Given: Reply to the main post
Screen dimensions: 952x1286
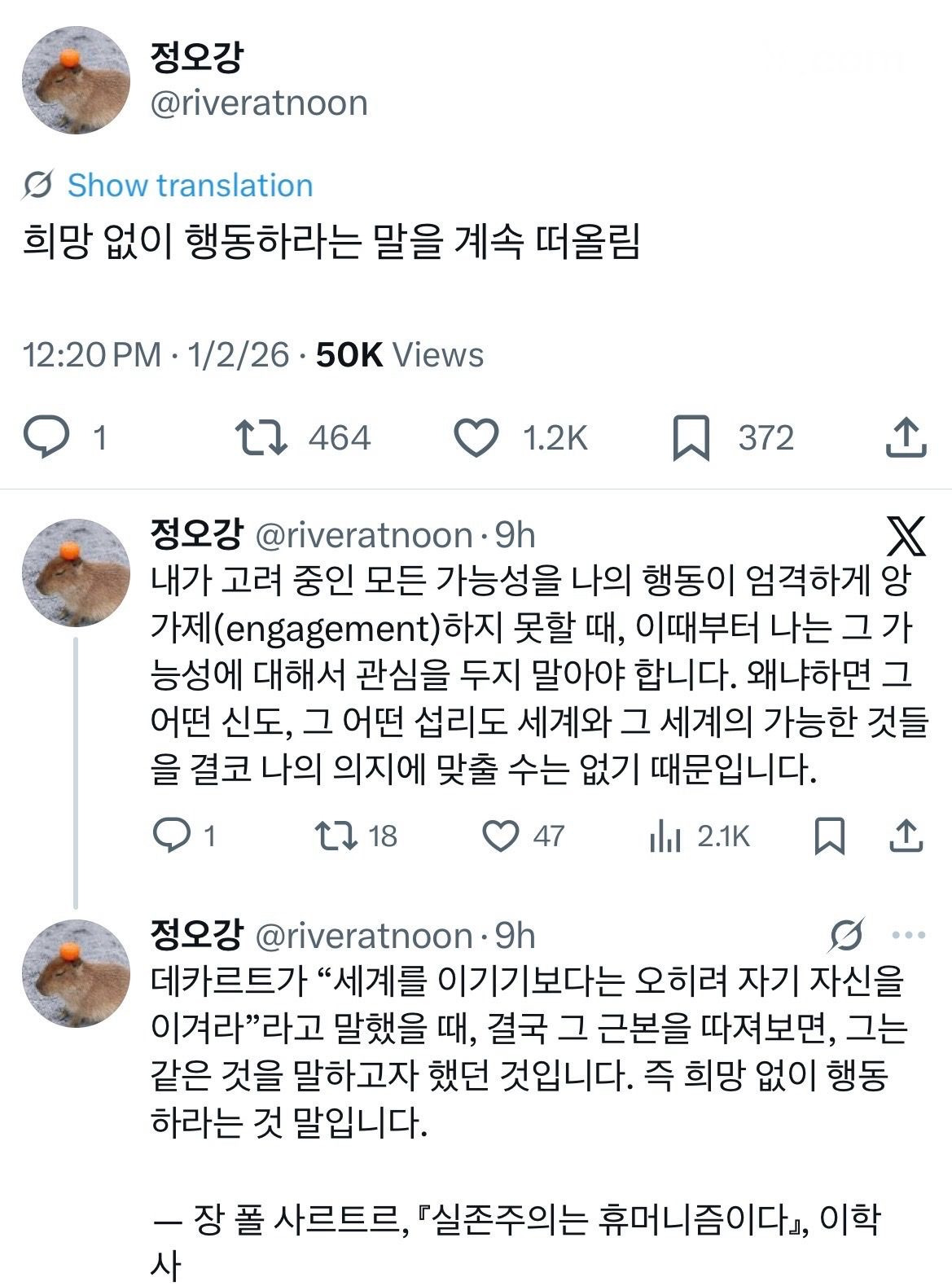Looking at the screenshot, I should click(x=47, y=437).
